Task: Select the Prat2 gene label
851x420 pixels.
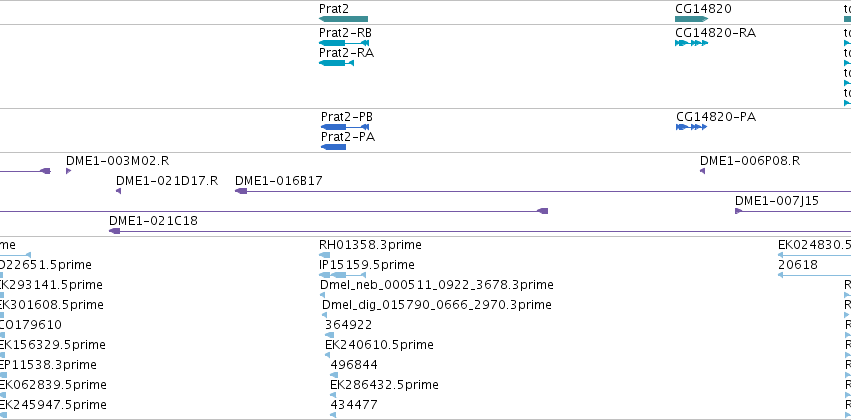Action: click(334, 9)
